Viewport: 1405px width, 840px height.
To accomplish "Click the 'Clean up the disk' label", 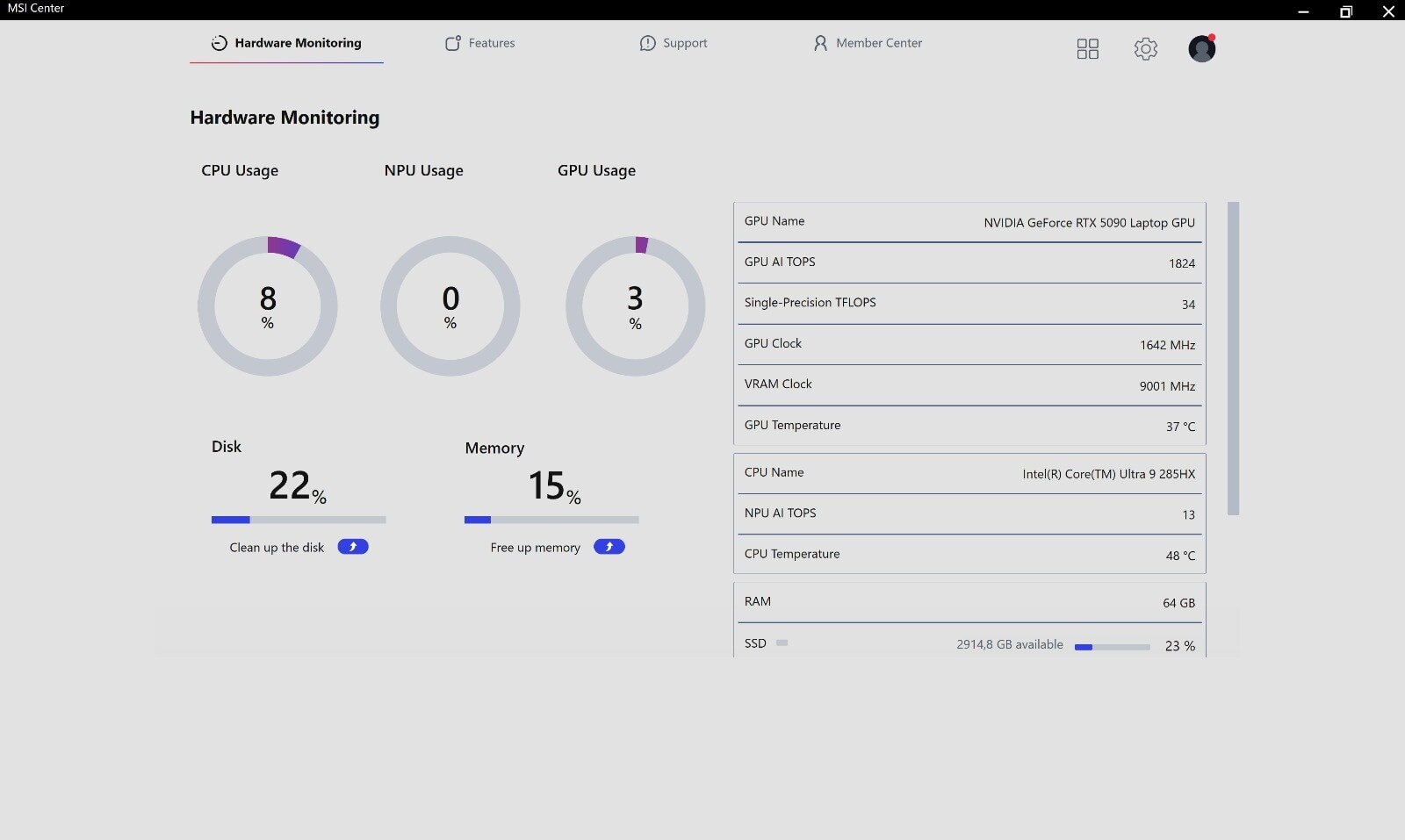I will (x=277, y=548).
